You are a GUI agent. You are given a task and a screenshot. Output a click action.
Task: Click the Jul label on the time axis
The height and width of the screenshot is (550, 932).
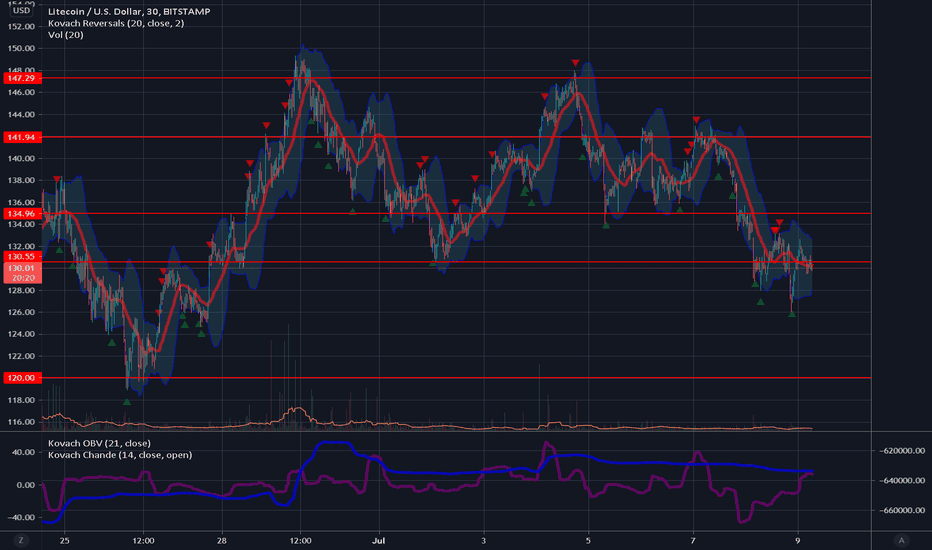[379, 540]
